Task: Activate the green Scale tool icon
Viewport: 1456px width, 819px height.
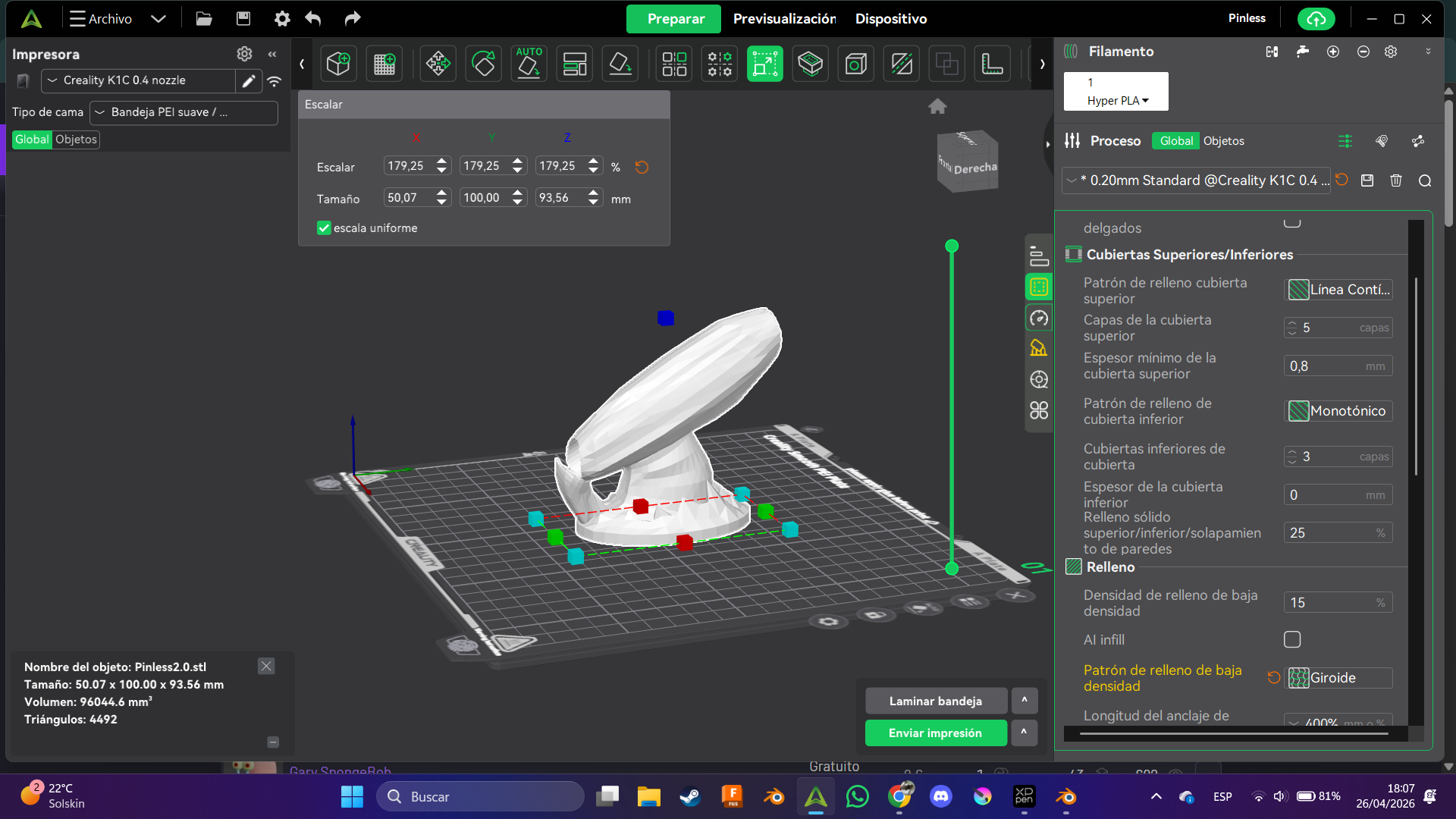Action: (764, 64)
